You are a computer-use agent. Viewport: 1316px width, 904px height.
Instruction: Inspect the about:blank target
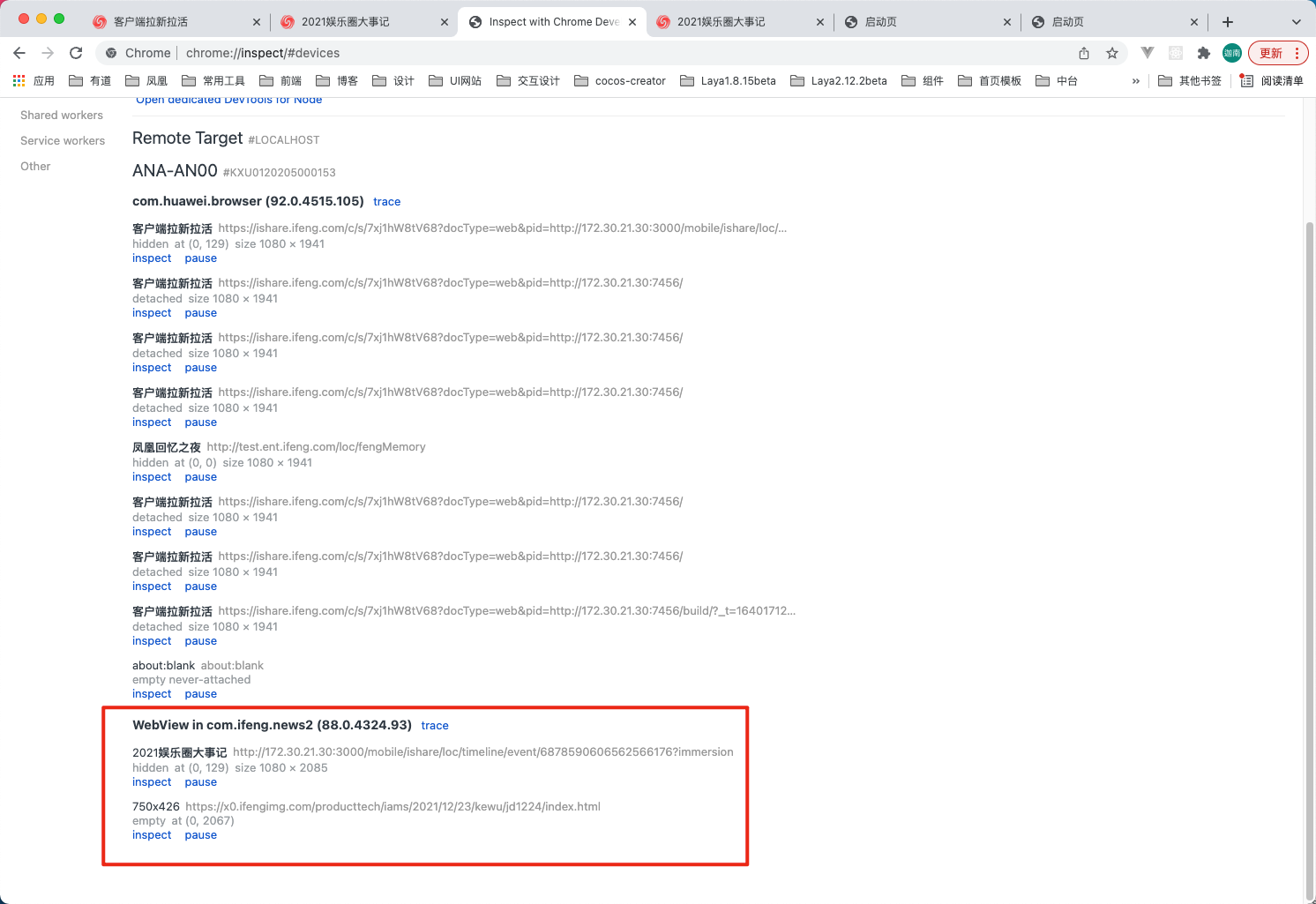[152, 694]
